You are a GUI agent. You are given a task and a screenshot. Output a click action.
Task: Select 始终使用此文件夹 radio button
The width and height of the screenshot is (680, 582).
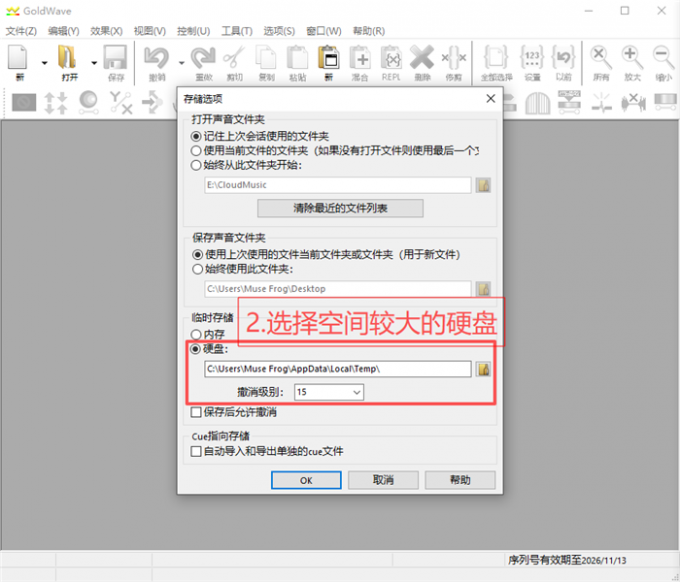[196, 269]
